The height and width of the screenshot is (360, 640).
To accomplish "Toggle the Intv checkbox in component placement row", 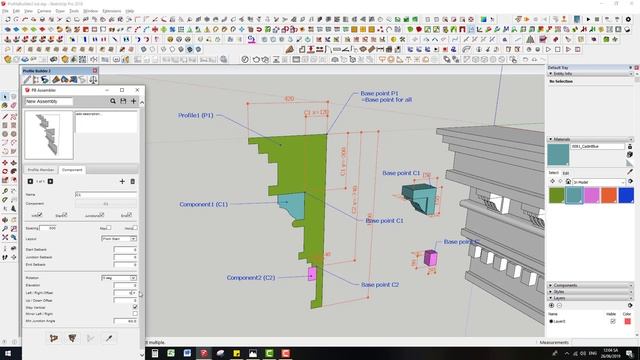I will (40, 215).
